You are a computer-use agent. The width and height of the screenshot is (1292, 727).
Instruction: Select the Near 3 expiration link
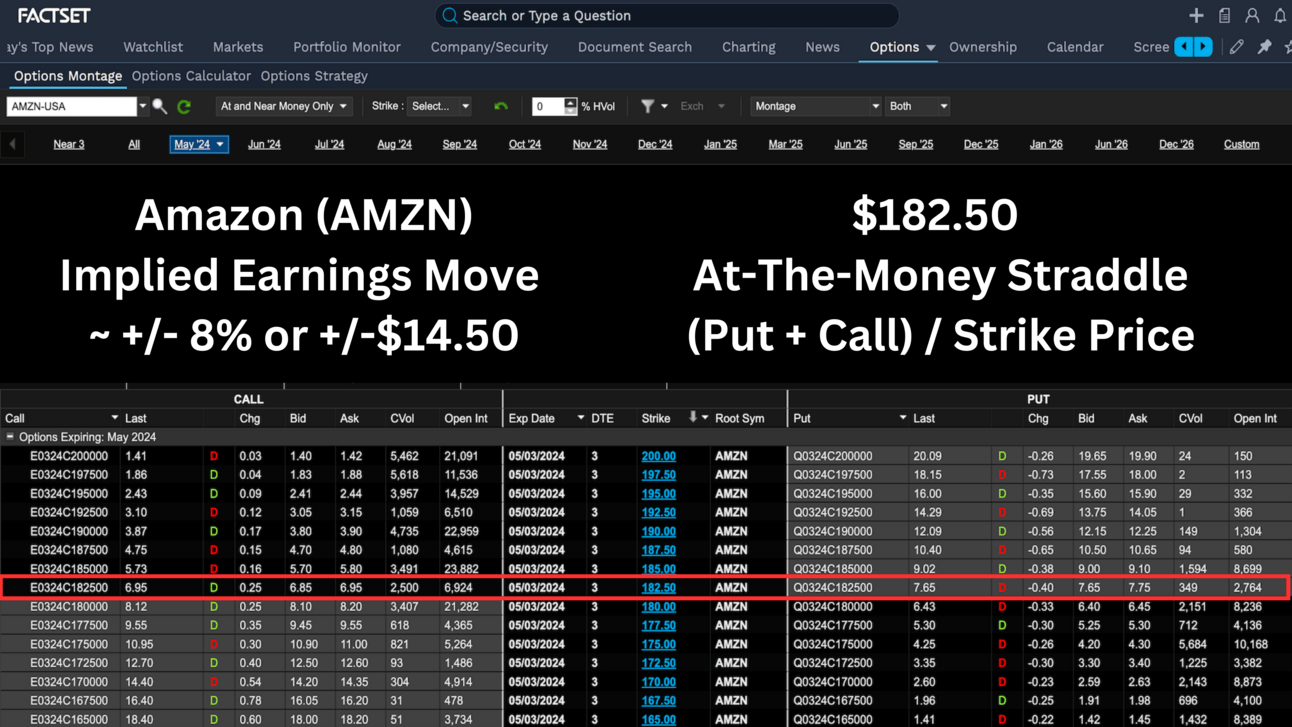[69, 144]
